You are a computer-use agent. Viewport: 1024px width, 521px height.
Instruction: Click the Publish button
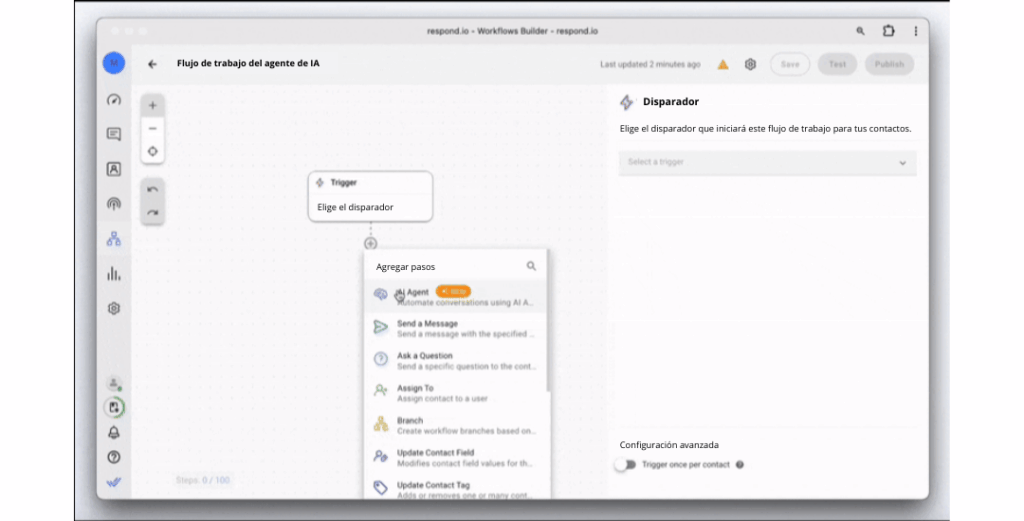pos(888,64)
